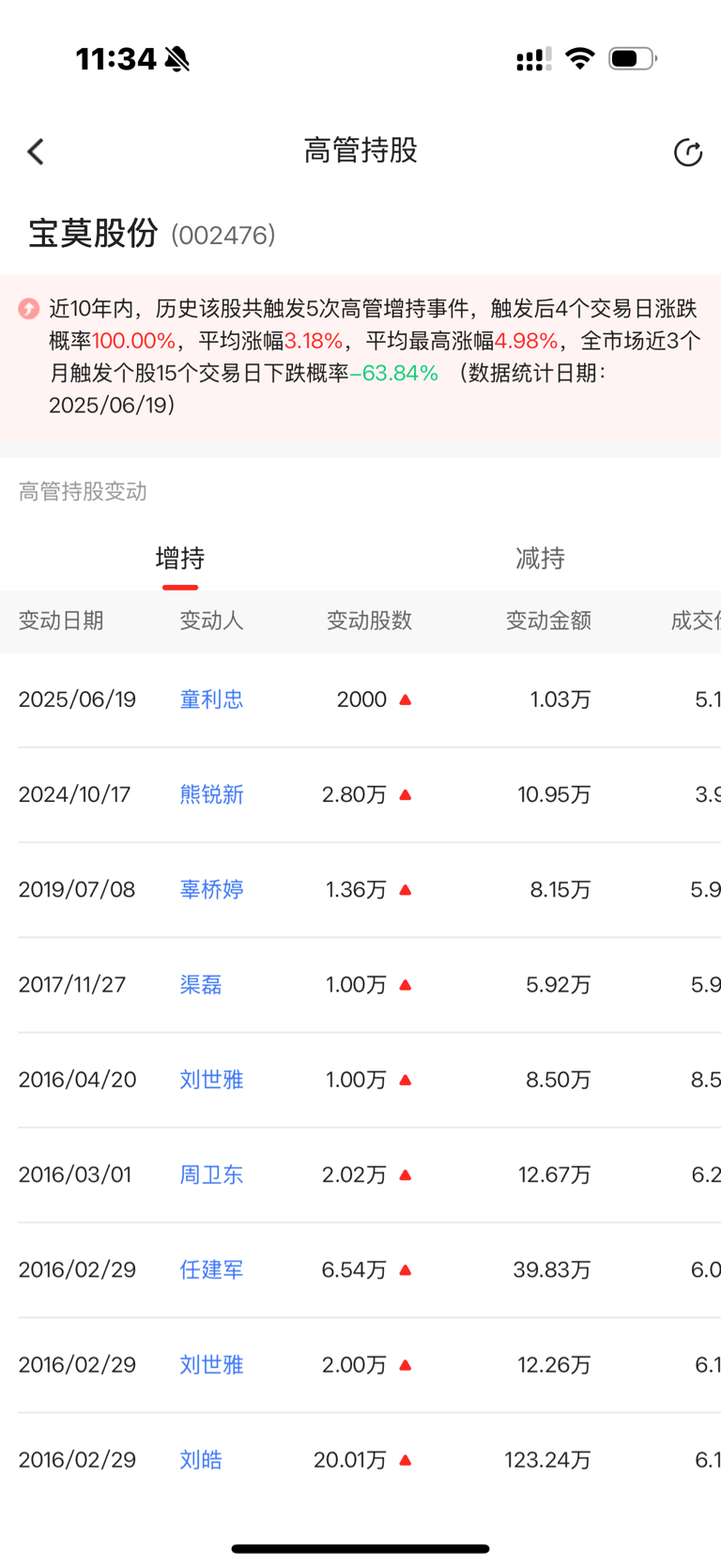Image resolution: width=721 pixels, height=1568 pixels.
Task: Tap the 变动金额 column header
Action: click(548, 621)
